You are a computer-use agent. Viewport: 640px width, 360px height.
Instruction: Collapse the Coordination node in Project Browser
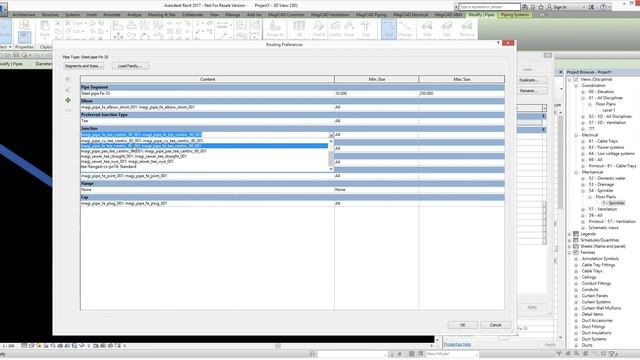pyautogui.click(x=576, y=86)
